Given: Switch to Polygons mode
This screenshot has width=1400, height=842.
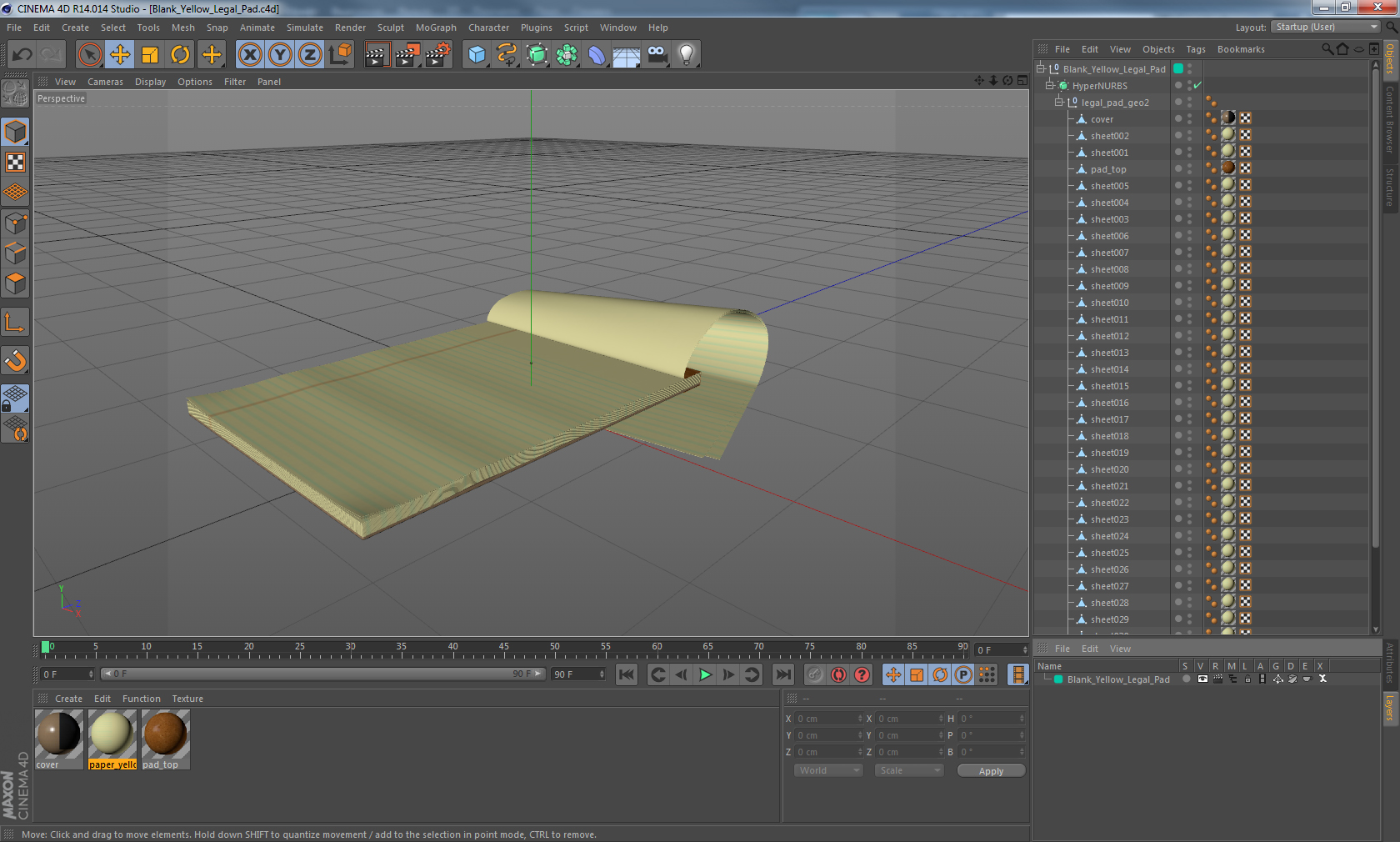Looking at the screenshot, I should click(15, 283).
